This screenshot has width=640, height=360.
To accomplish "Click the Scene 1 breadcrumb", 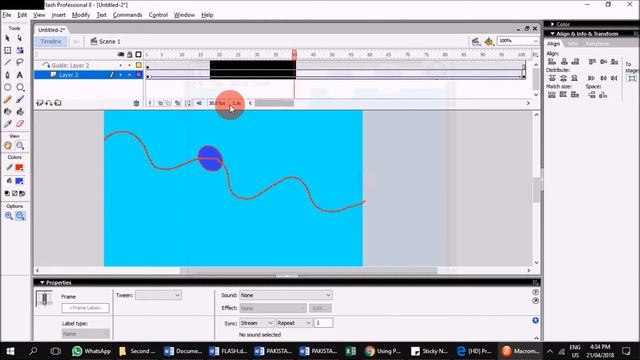I will (x=105, y=42).
